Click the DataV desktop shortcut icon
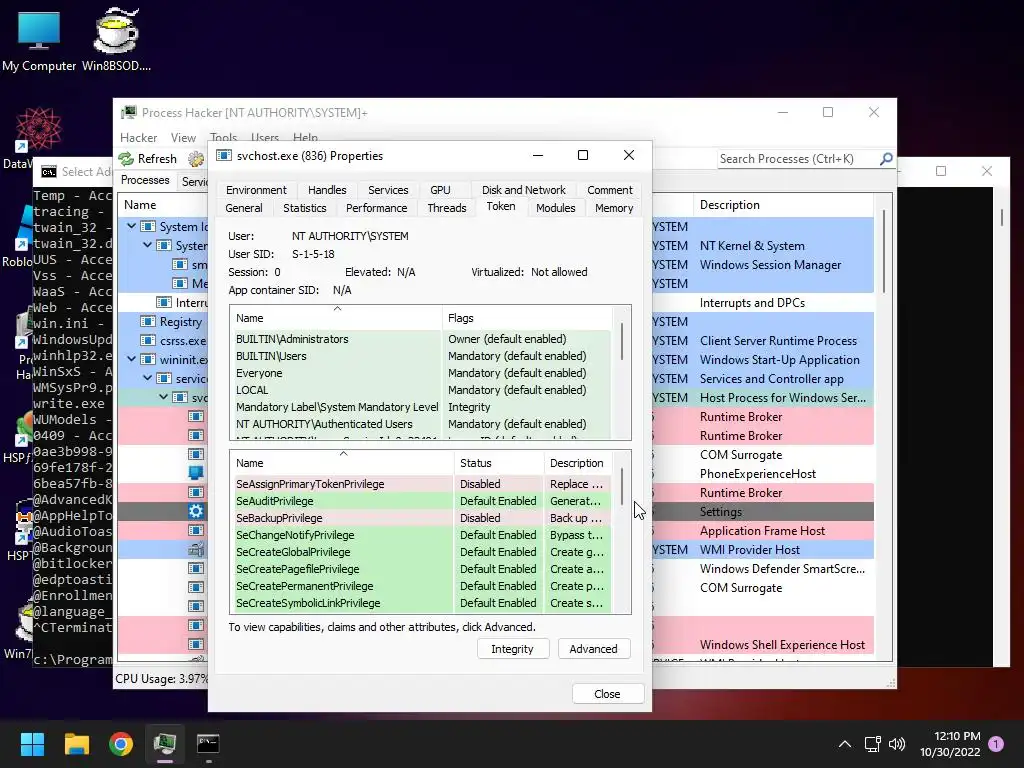The image size is (1024, 768). [39, 129]
